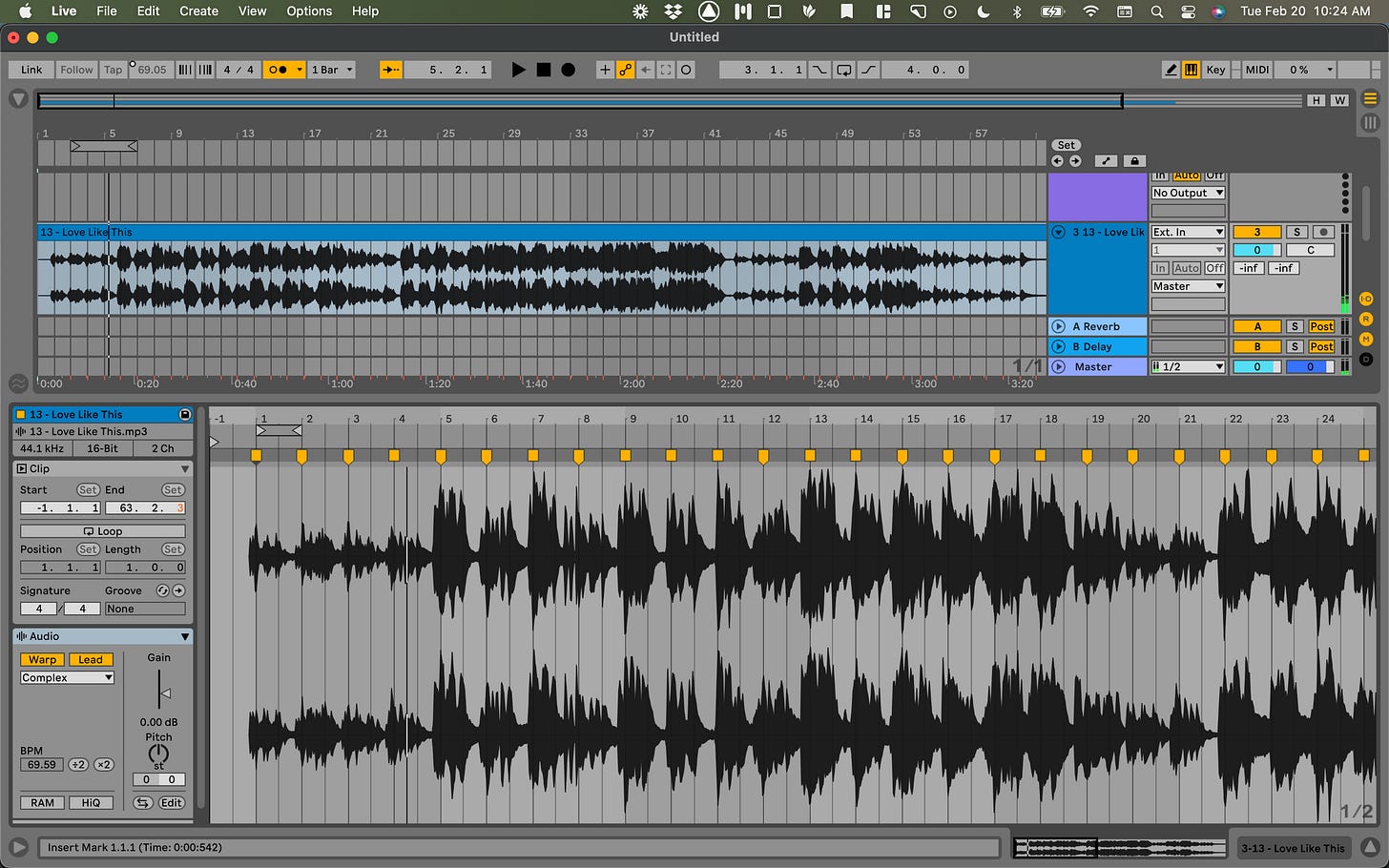Open the Create menu
The height and width of the screenshot is (868, 1389).
tap(198, 11)
